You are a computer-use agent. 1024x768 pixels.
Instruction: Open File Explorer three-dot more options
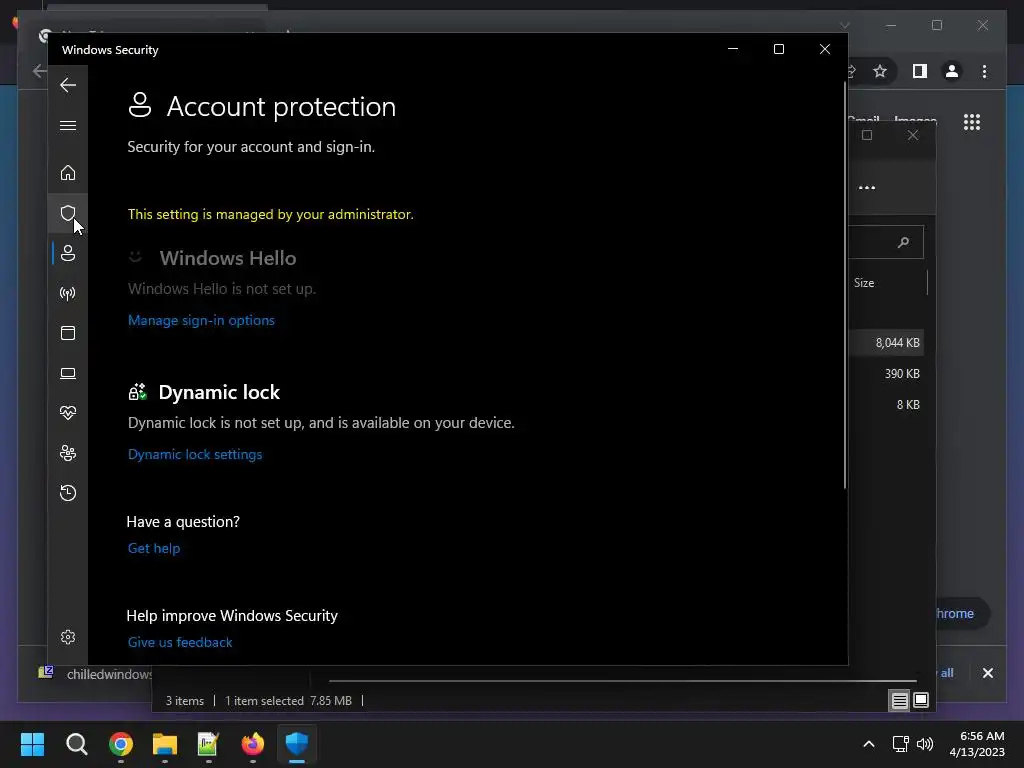[867, 187]
